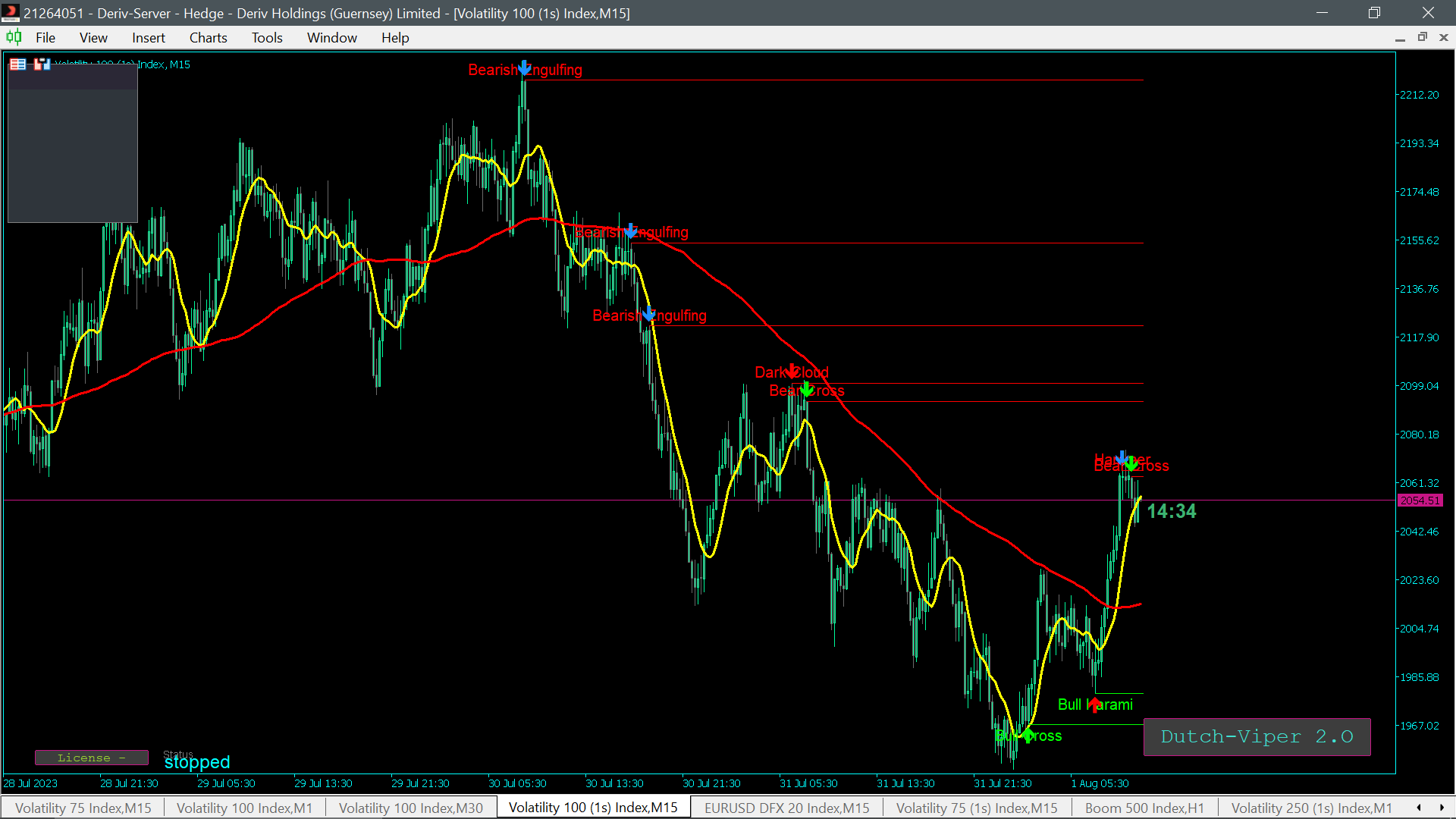Open the File menu
Image resolution: width=1456 pixels, height=819 pixels.
click(x=45, y=37)
